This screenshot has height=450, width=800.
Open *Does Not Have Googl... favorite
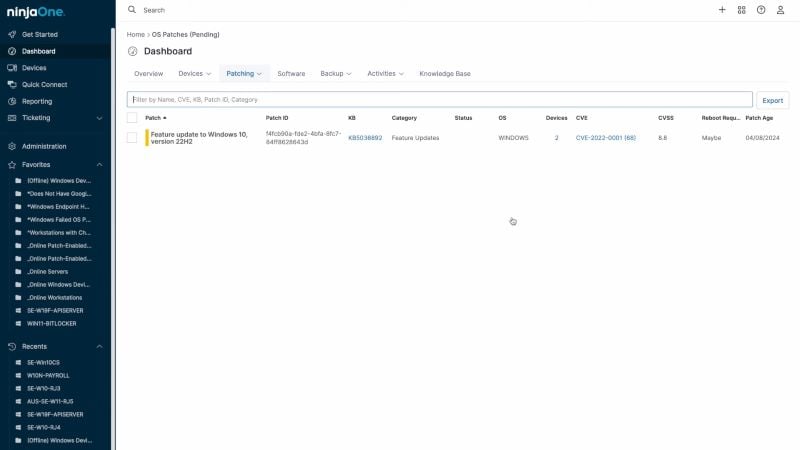(59, 194)
